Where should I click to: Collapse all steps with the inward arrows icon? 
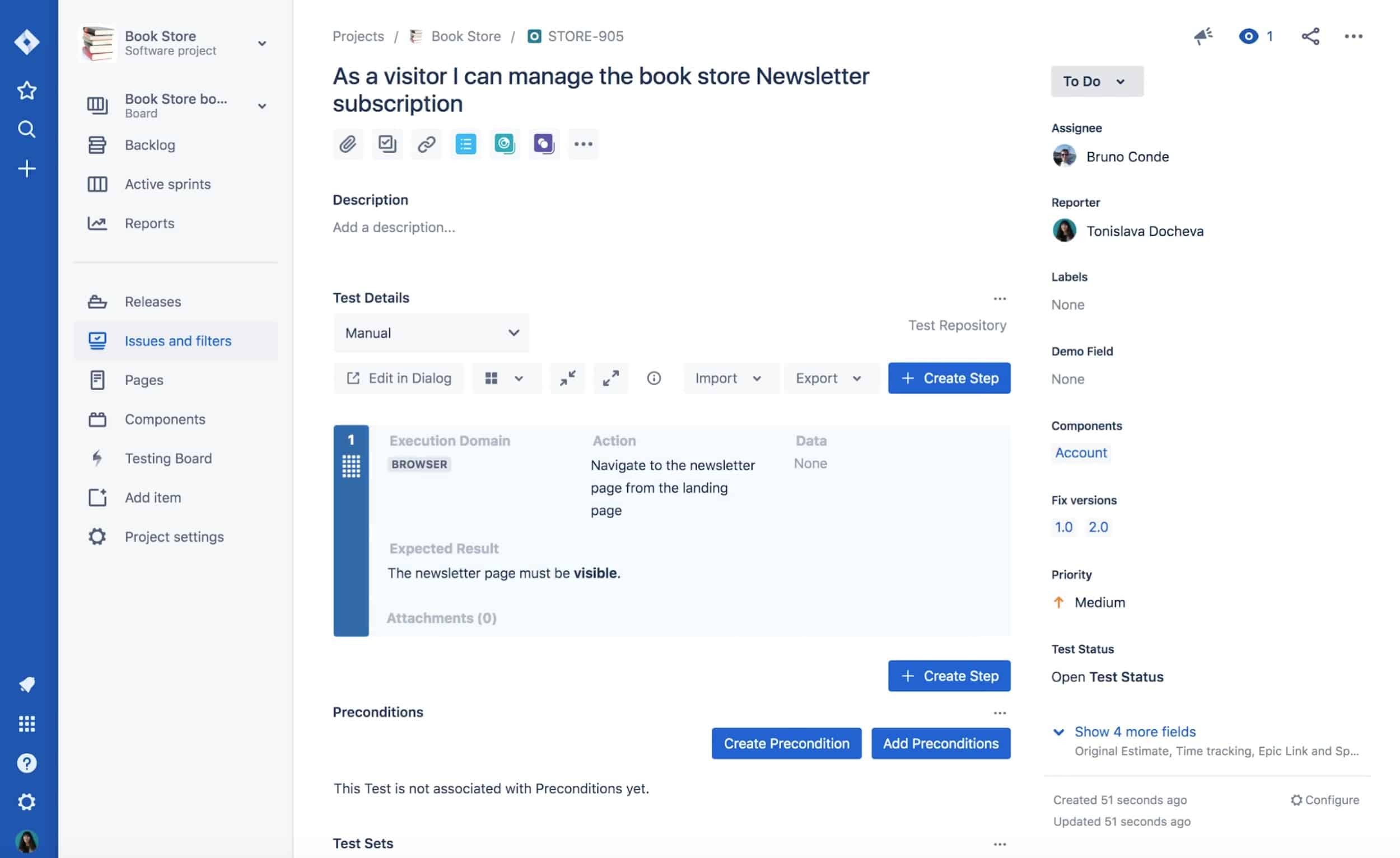(567, 378)
